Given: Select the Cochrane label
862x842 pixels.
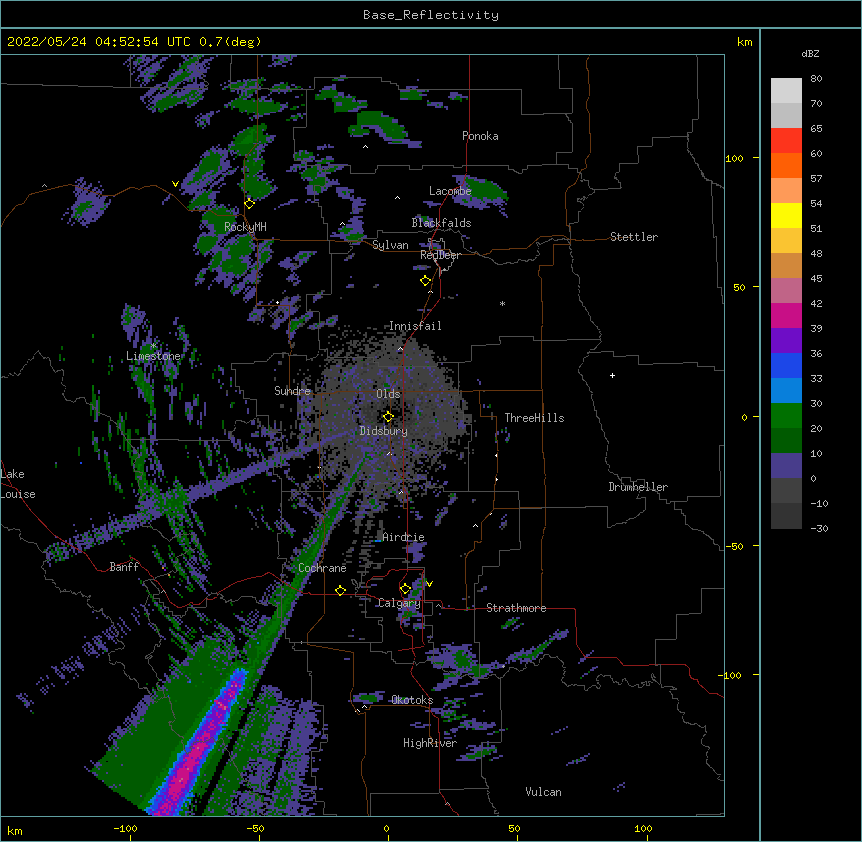Looking at the screenshot, I should pyautogui.click(x=322, y=568).
